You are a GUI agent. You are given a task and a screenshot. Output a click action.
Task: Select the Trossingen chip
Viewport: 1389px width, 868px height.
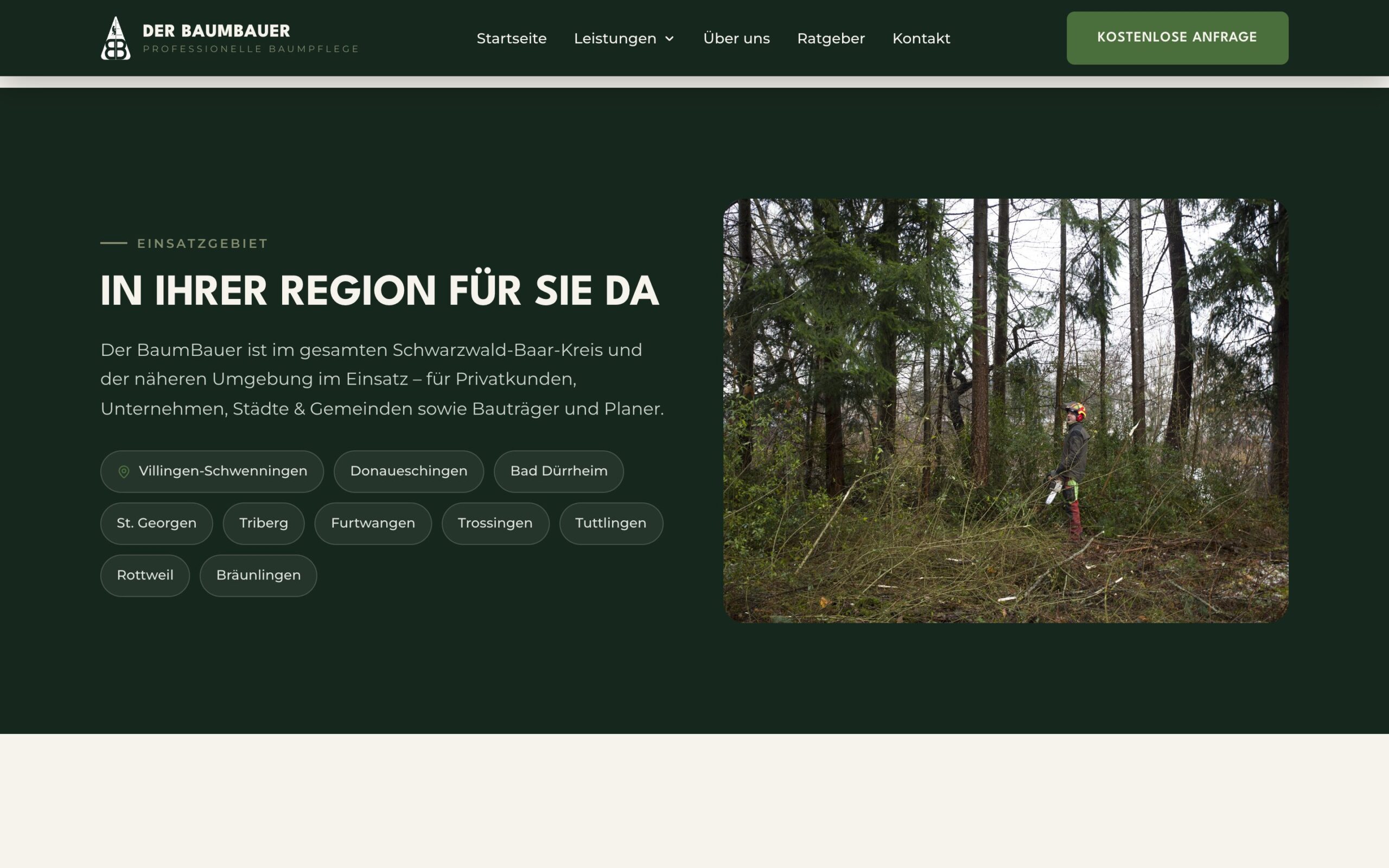tap(495, 524)
